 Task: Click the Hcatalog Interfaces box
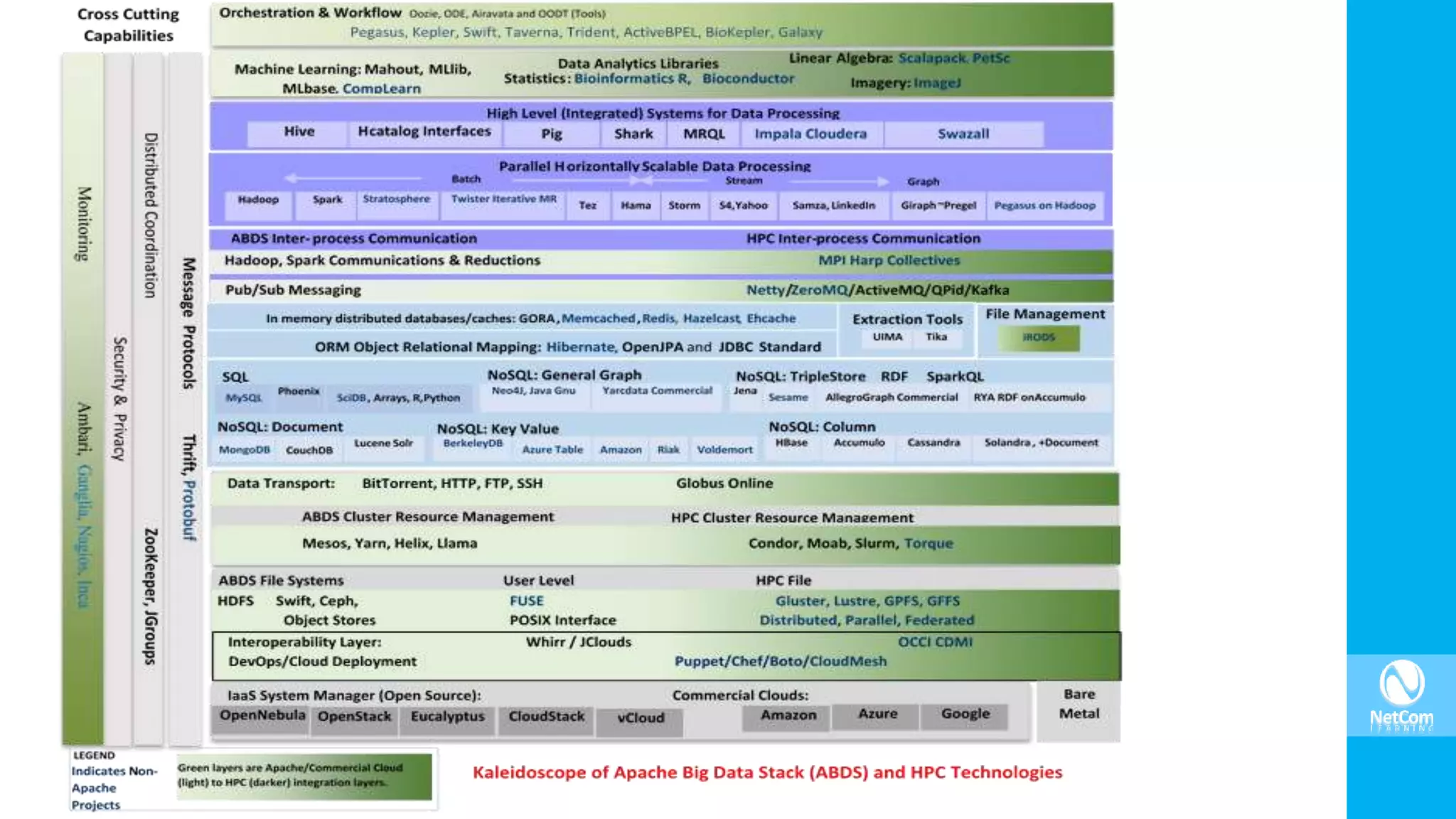[424, 133]
